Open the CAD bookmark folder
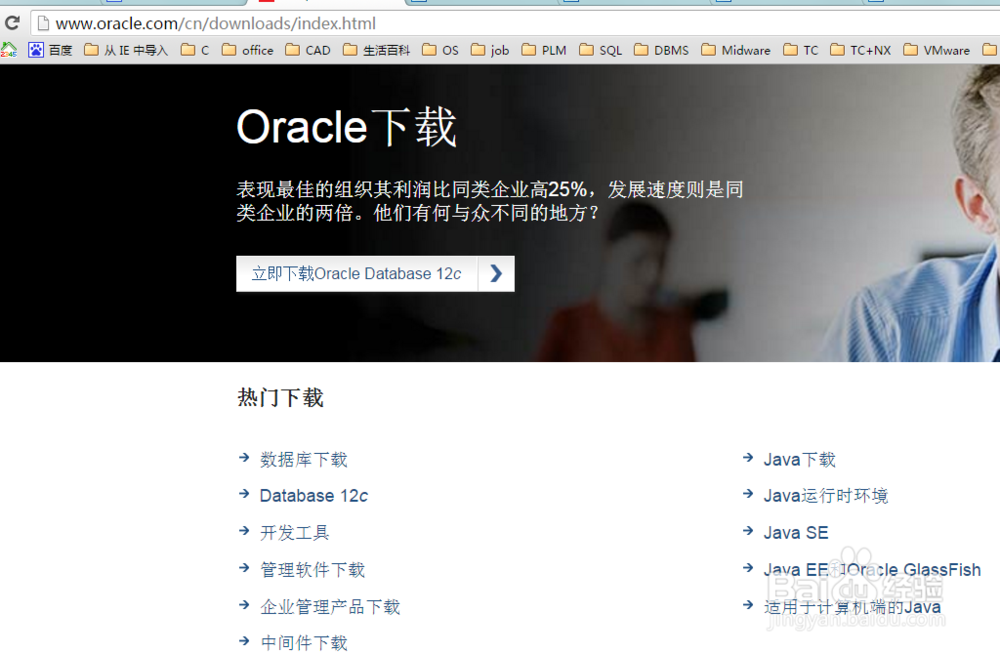 coord(308,50)
